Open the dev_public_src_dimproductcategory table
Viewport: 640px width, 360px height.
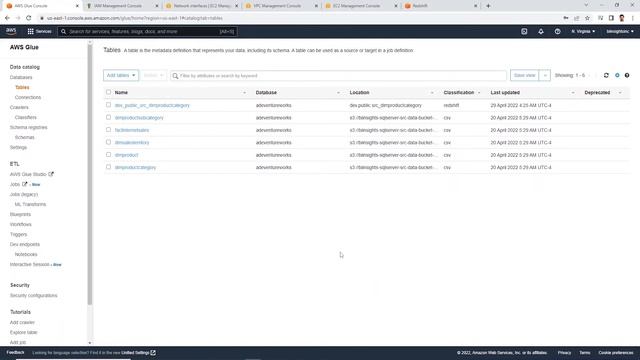[152, 105]
